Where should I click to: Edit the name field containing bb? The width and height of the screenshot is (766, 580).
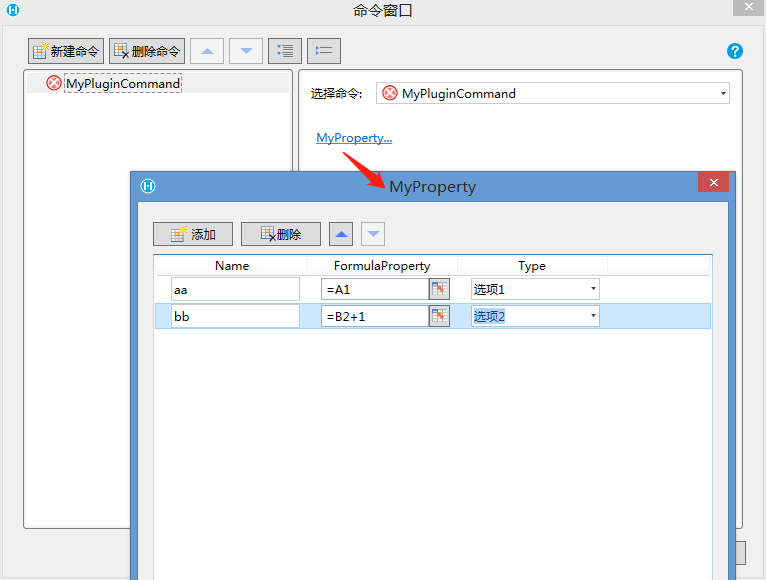pos(235,316)
